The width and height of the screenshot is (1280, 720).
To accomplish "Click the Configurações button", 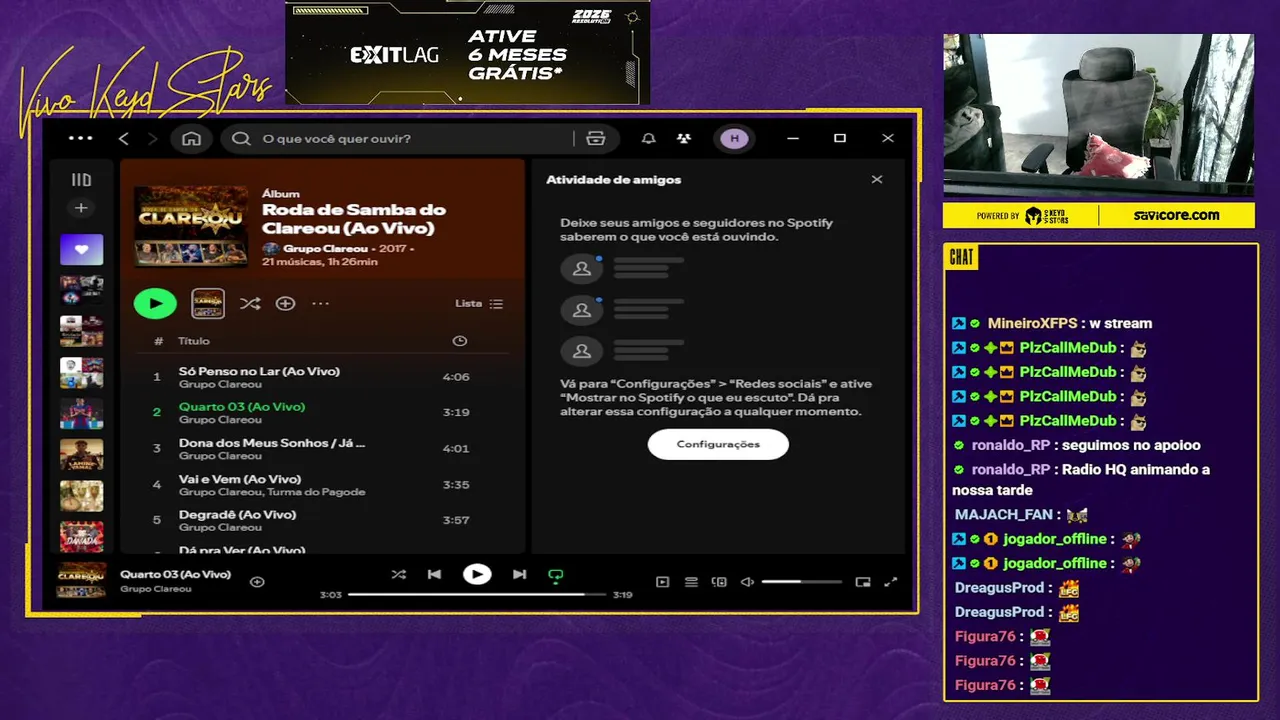I will click(x=718, y=444).
